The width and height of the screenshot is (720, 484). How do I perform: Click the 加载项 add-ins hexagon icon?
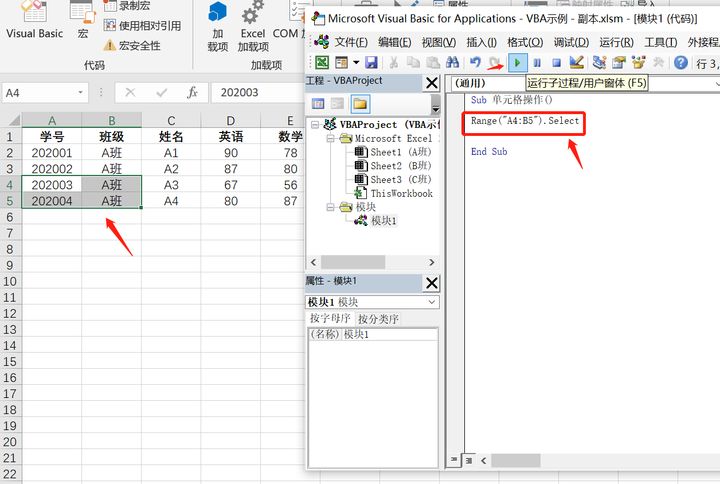218,13
